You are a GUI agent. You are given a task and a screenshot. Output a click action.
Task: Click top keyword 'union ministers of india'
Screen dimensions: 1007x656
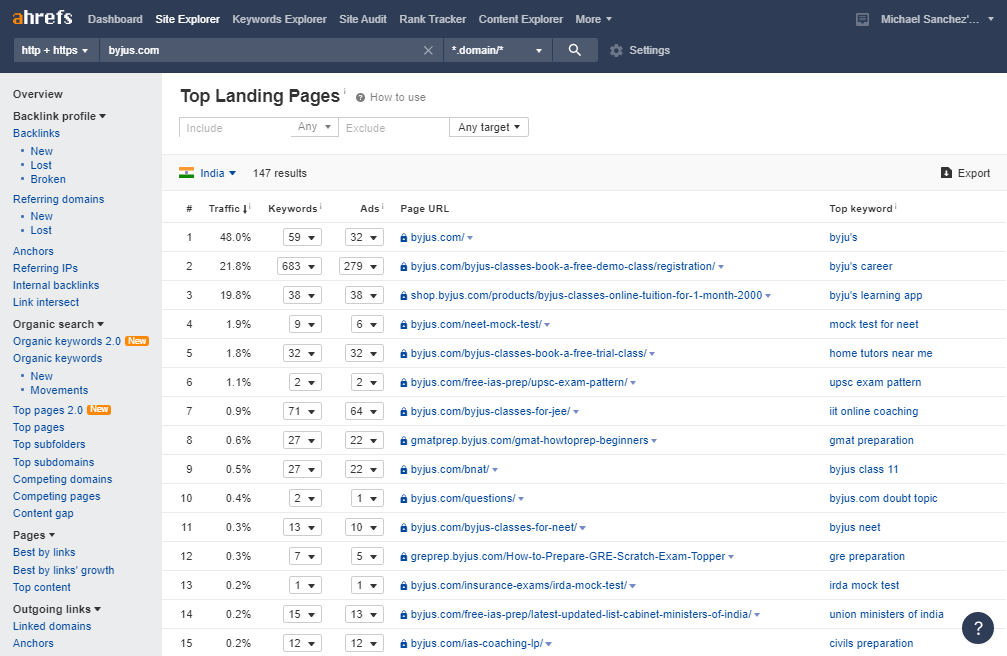point(886,614)
